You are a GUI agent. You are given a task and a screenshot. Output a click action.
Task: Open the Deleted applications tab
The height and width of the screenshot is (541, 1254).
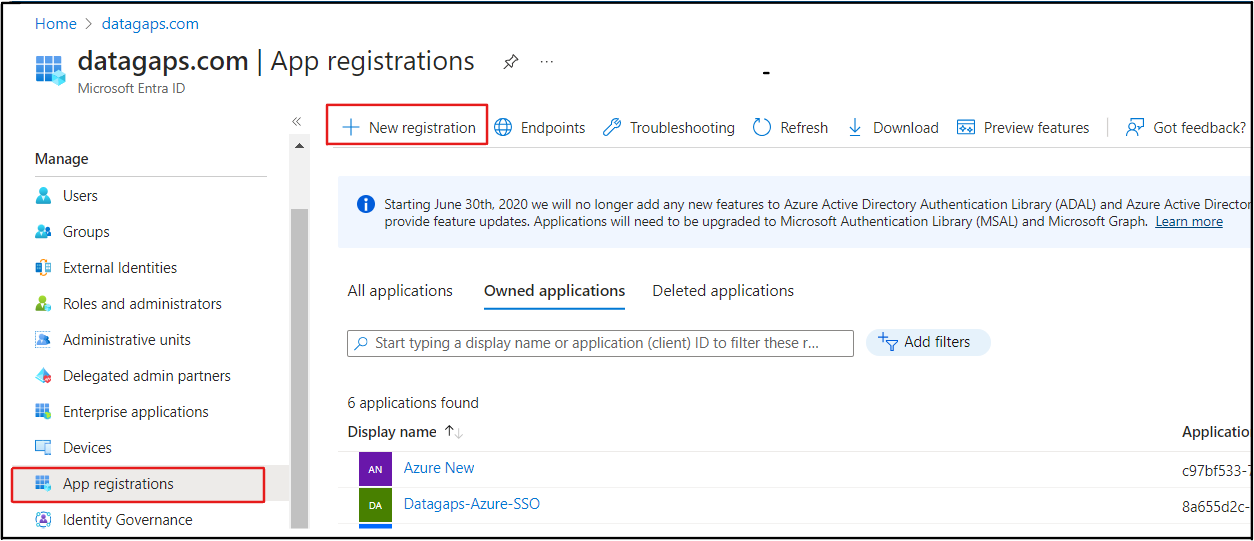tap(723, 291)
